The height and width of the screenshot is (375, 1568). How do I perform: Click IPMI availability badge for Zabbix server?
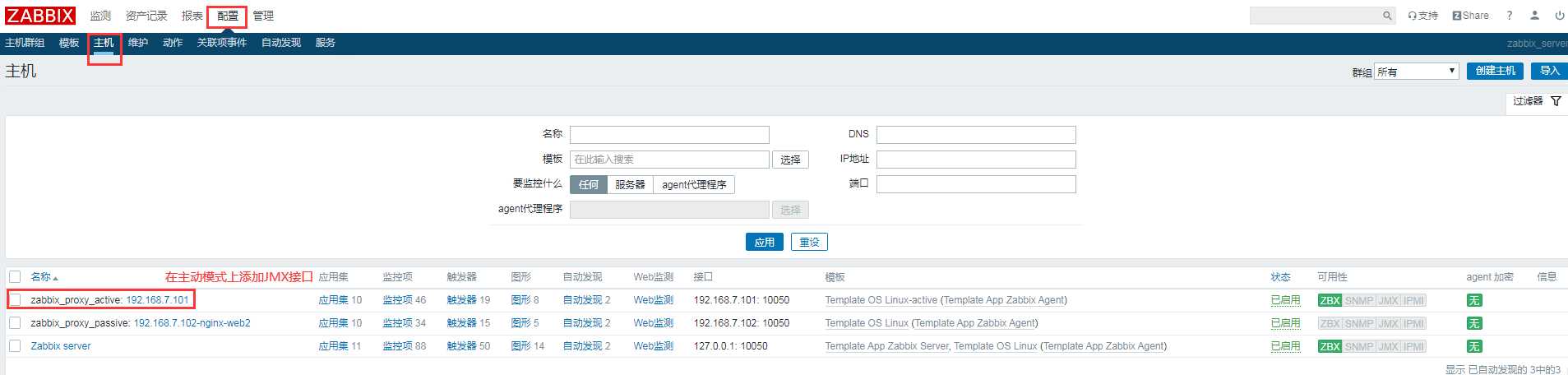point(1413,346)
